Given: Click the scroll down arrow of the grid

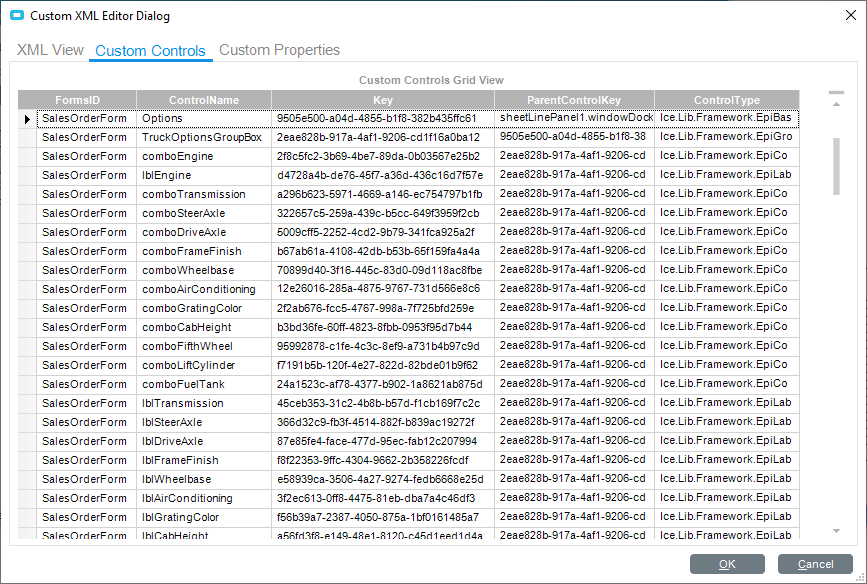Looking at the screenshot, I should point(836,531).
